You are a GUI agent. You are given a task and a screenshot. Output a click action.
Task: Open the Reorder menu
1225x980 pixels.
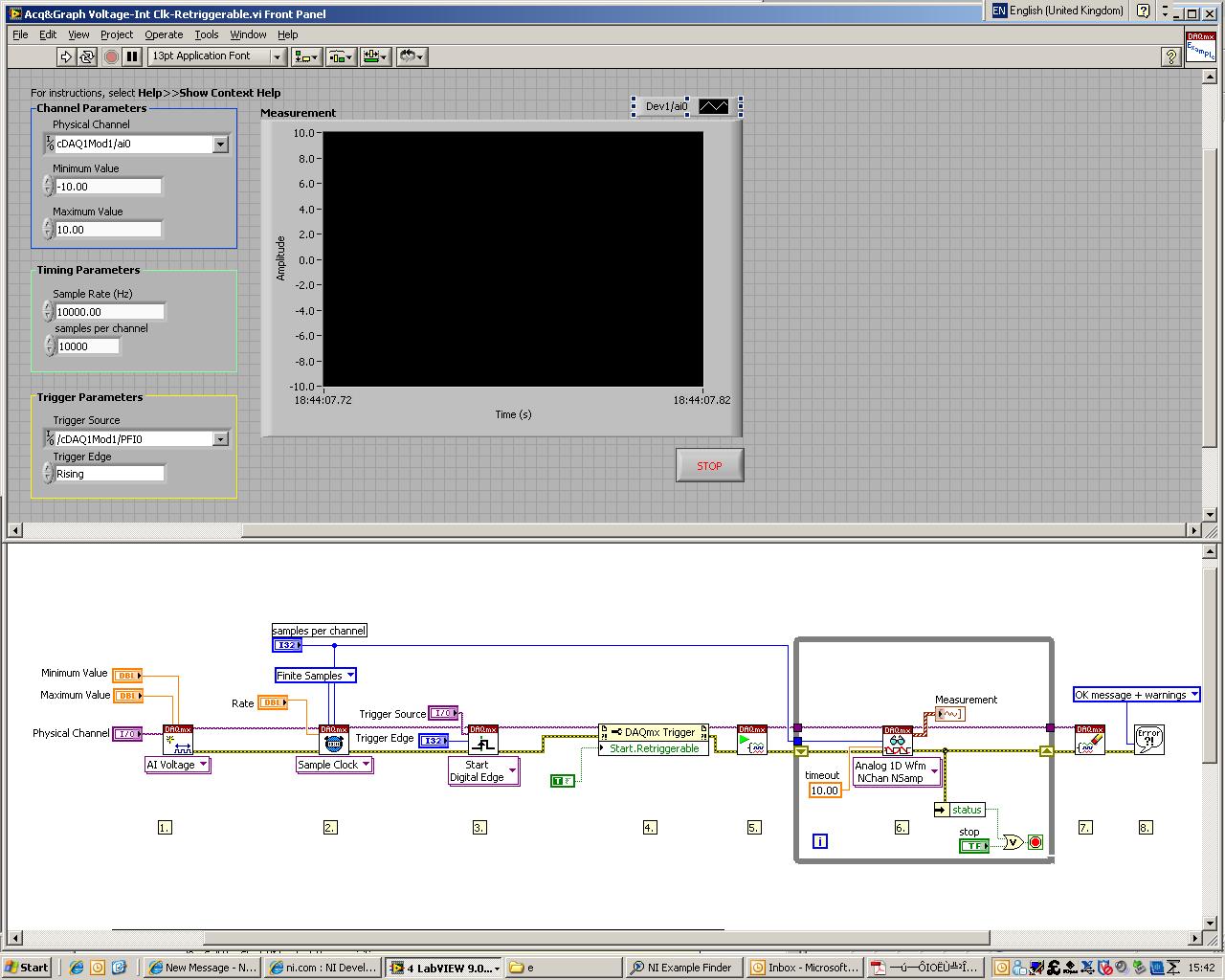(412, 56)
